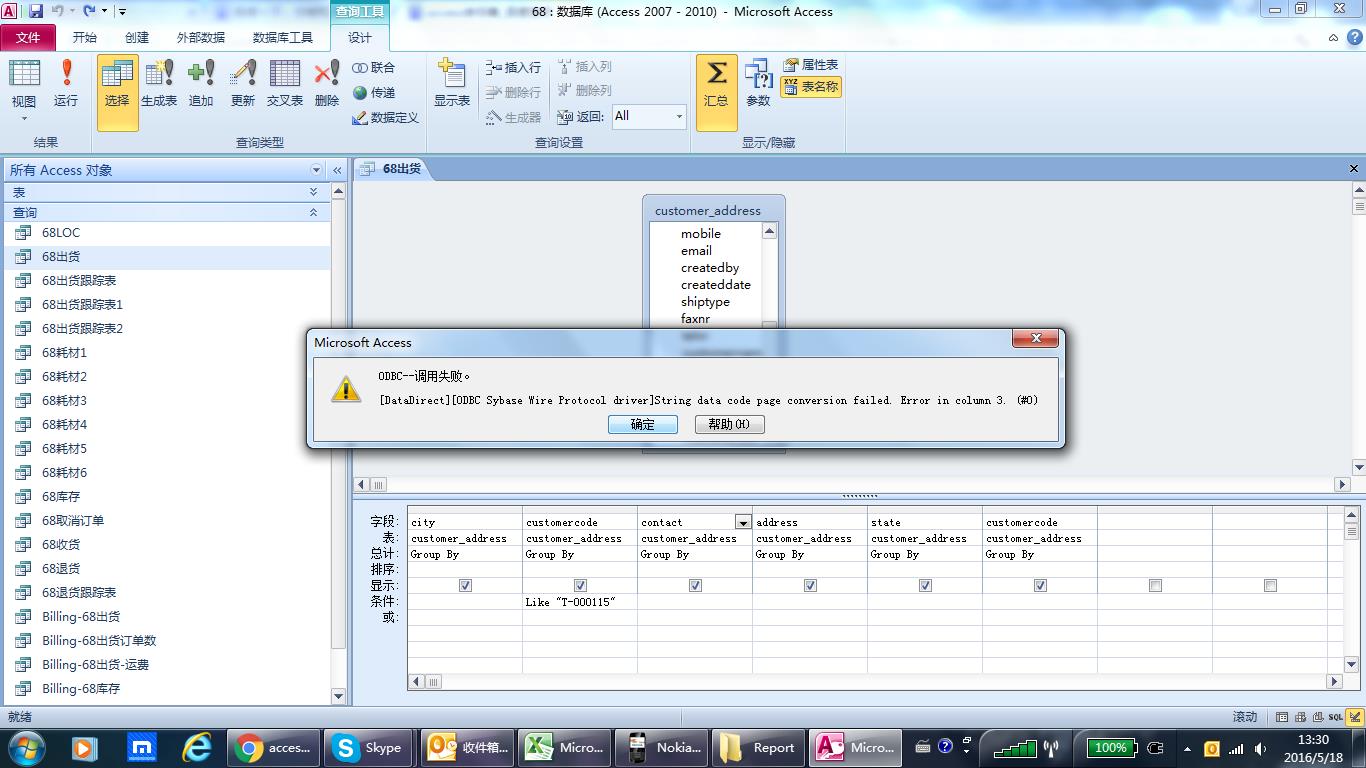Click the Save icon in quick access toolbar
This screenshot has height=768, width=1366.
(36, 11)
